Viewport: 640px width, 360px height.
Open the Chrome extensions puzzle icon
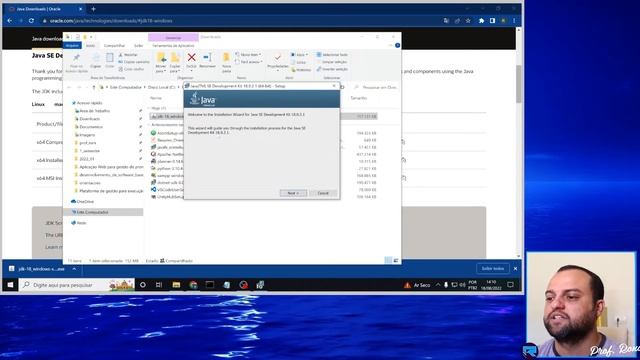coord(481,20)
